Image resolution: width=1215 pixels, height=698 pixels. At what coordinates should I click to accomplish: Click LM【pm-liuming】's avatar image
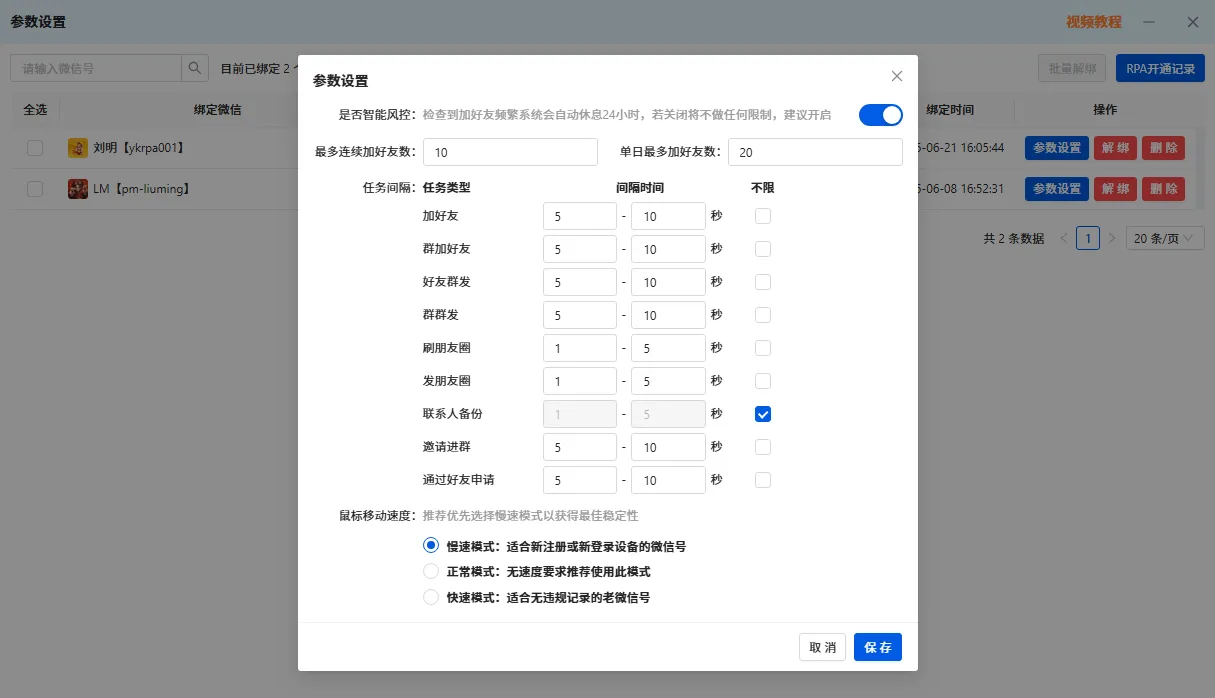click(78, 188)
